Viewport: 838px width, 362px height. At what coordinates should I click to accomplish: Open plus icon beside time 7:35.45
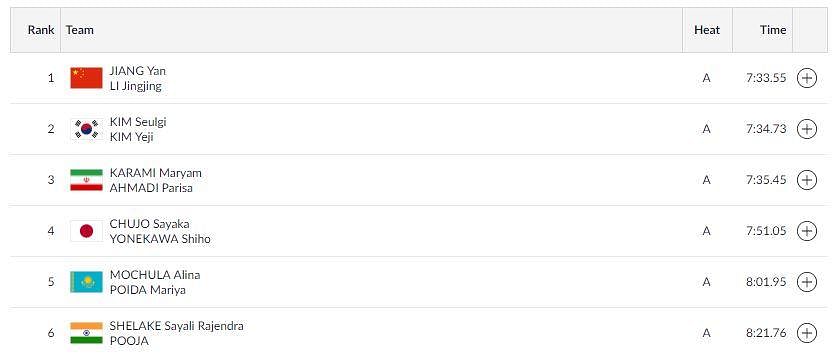click(806, 180)
